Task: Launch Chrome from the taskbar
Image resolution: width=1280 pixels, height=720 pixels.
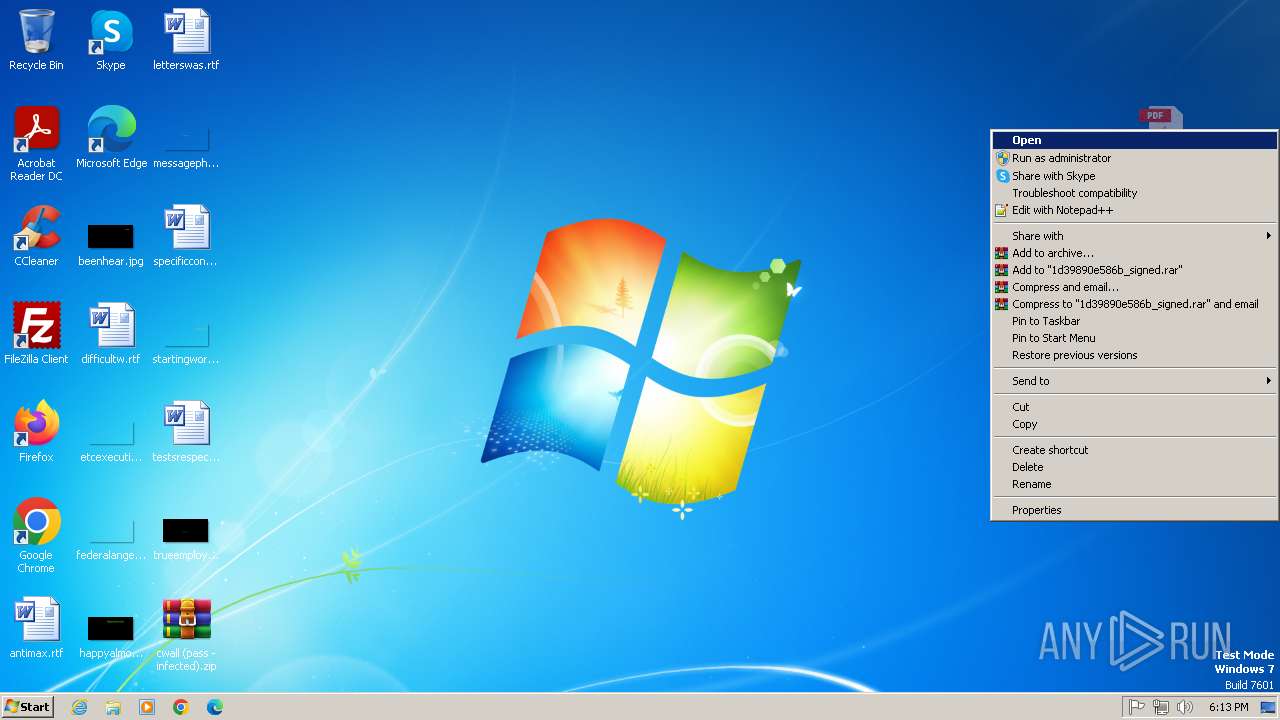Action: pyautogui.click(x=181, y=707)
